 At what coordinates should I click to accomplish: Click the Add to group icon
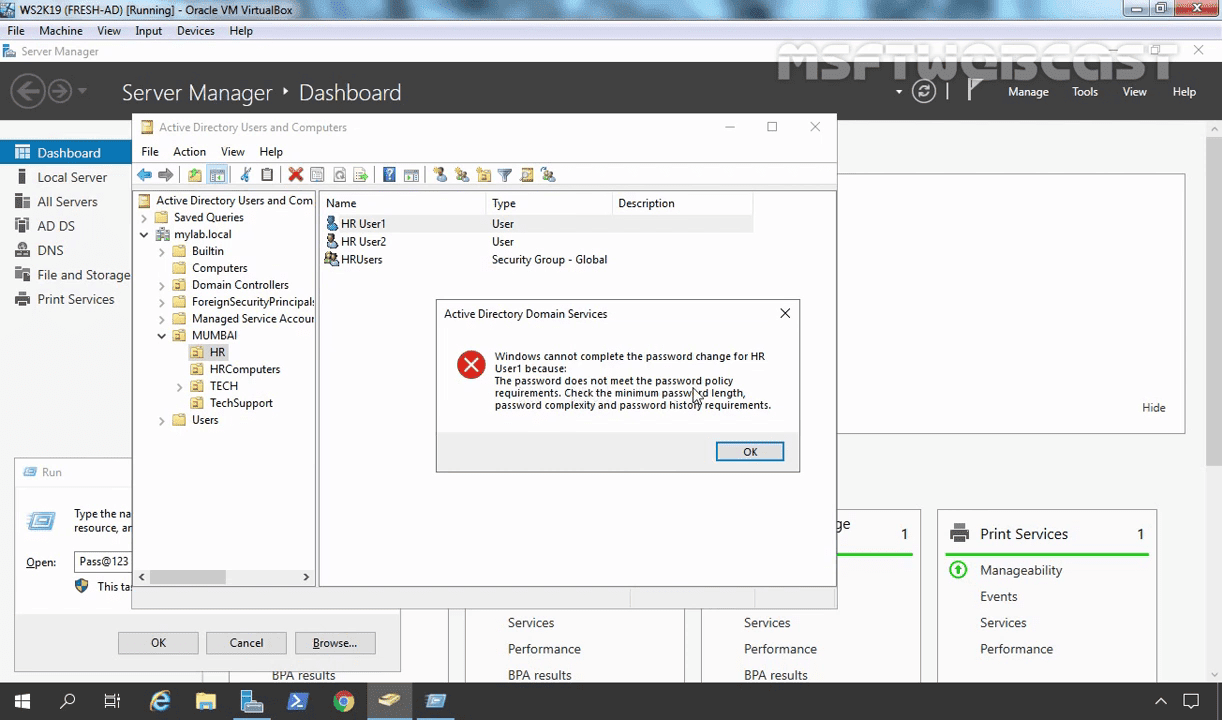click(548, 175)
